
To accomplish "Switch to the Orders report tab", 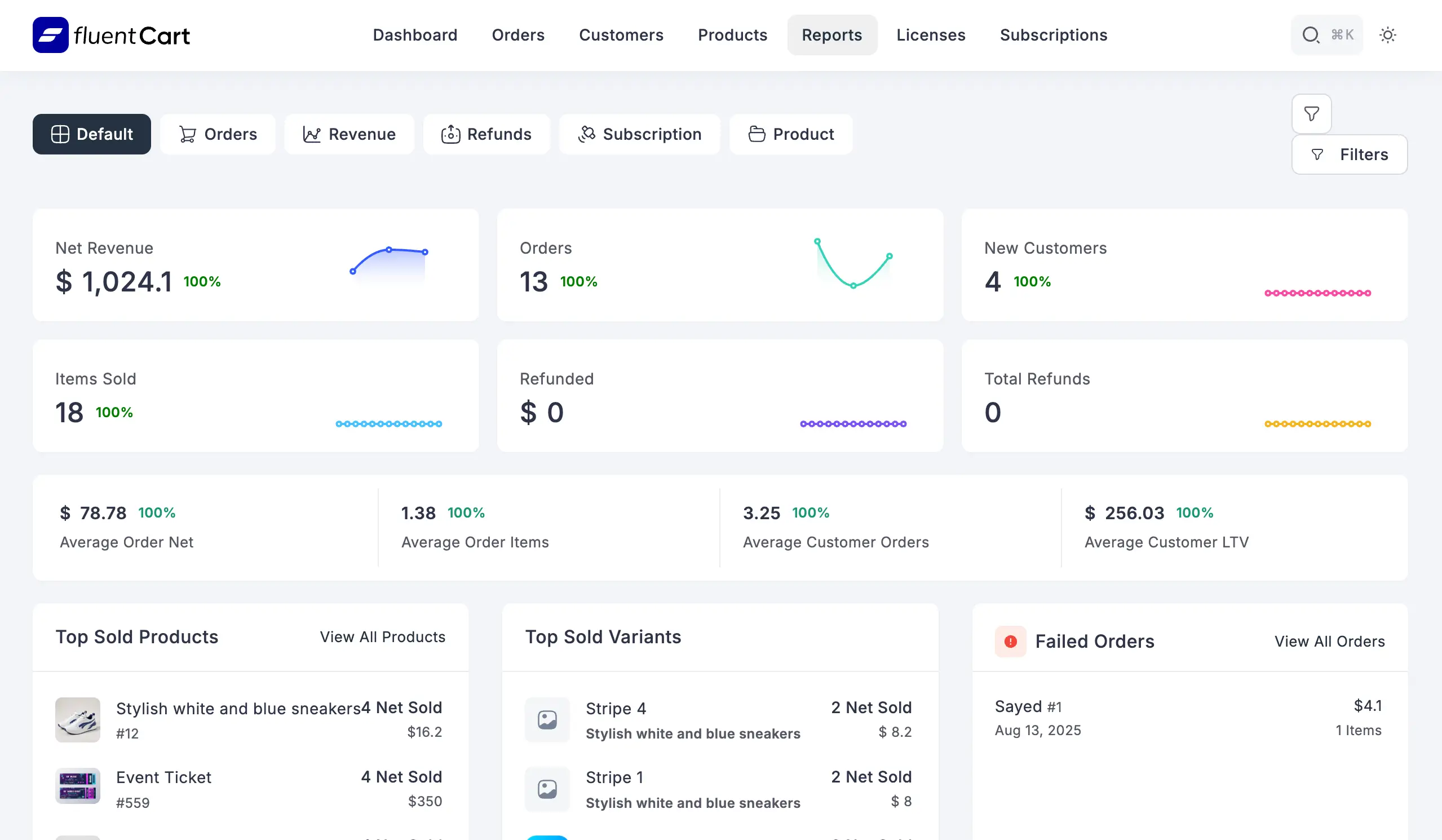I will (x=218, y=134).
